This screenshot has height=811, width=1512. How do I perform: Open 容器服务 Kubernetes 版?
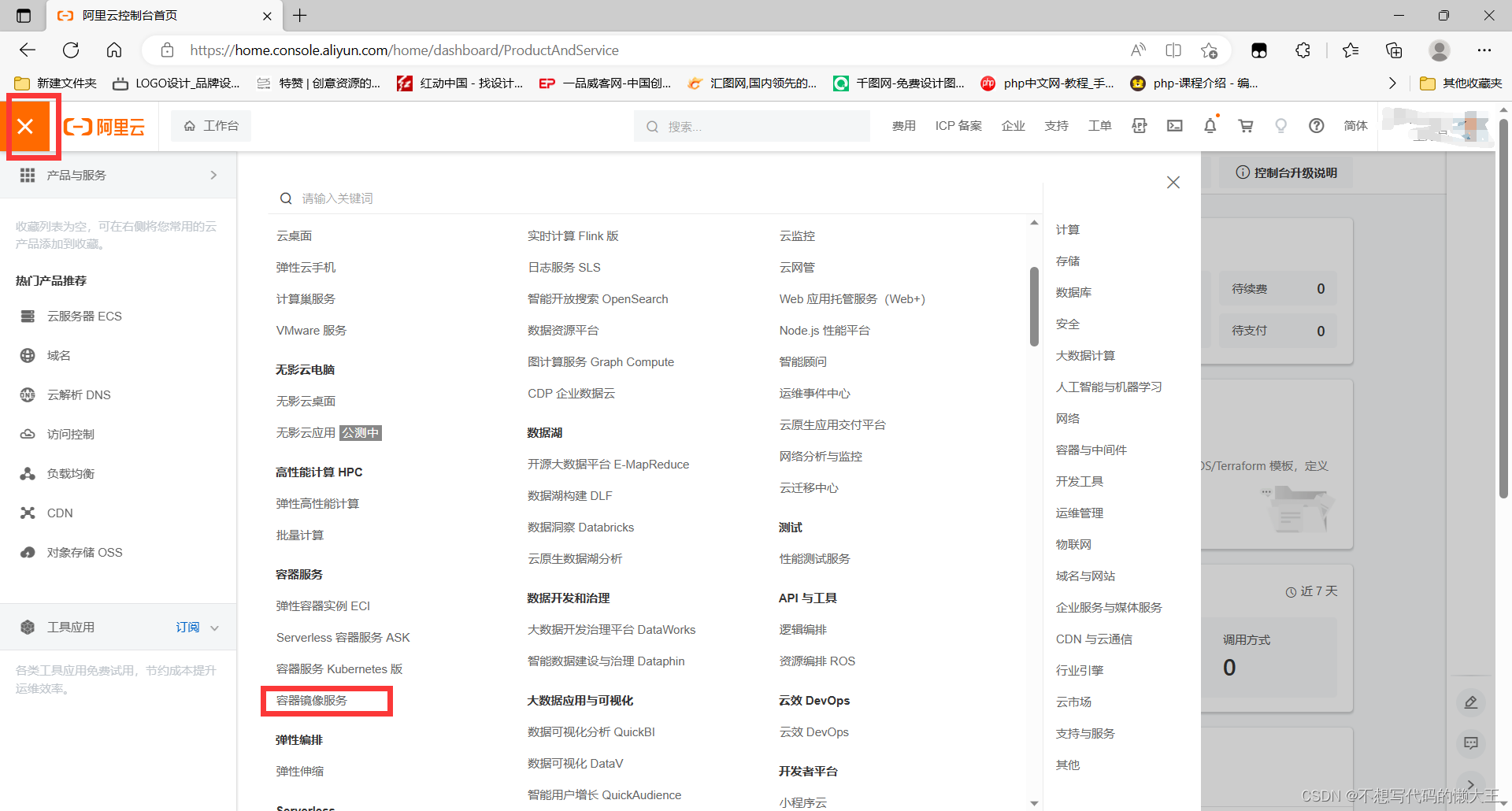coord(339,668)
